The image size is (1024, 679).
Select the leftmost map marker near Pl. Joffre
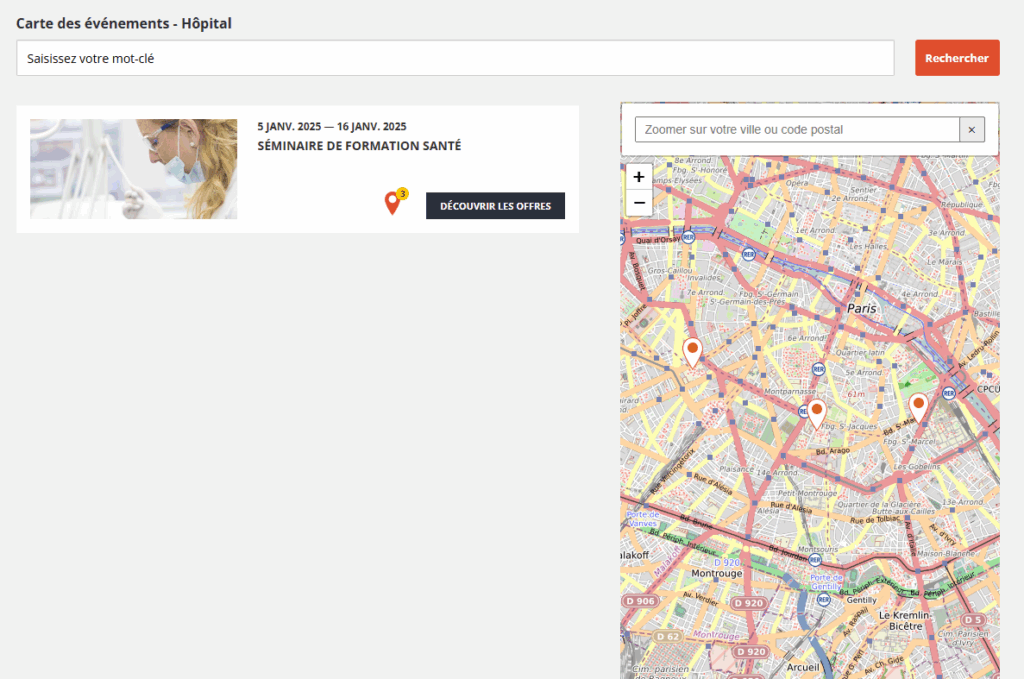(x=692, y=351)
